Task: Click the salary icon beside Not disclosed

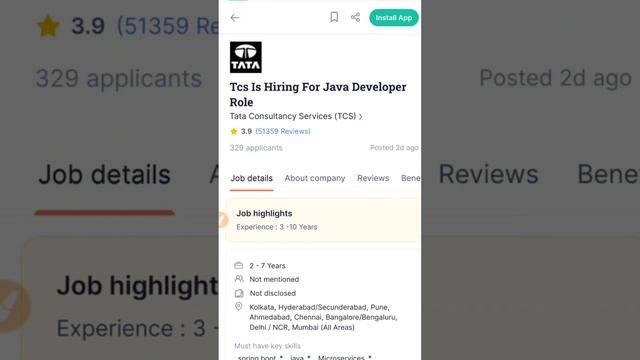Action: coord(239,293)
